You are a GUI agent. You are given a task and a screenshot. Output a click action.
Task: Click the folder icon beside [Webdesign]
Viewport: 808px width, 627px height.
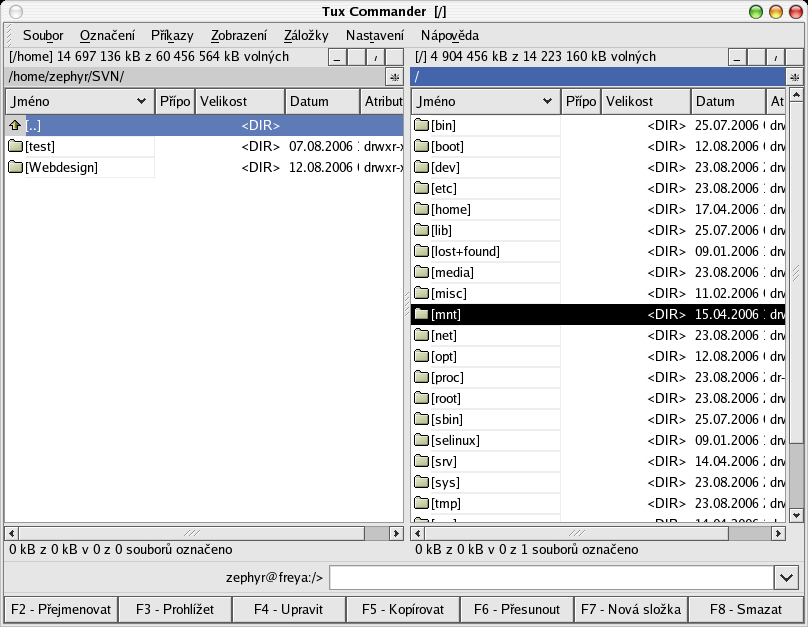15,168
